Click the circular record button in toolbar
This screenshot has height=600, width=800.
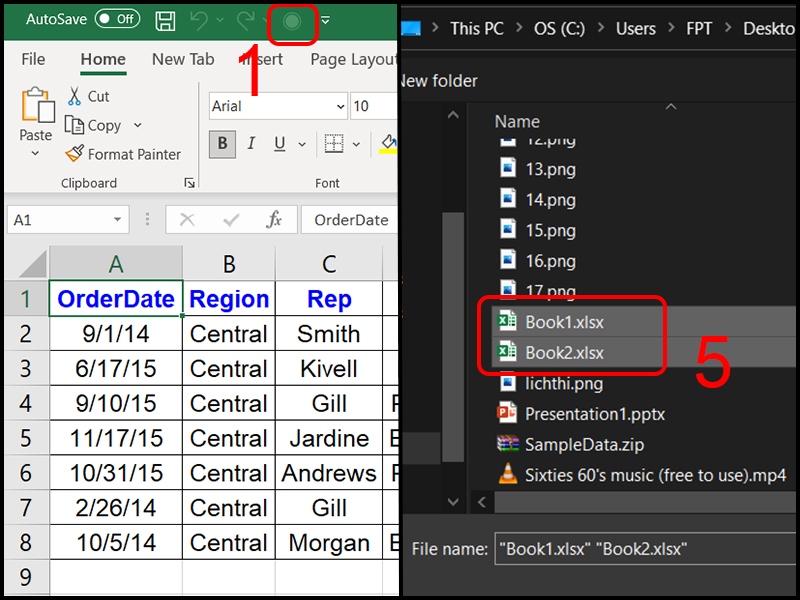click(292, 21)
